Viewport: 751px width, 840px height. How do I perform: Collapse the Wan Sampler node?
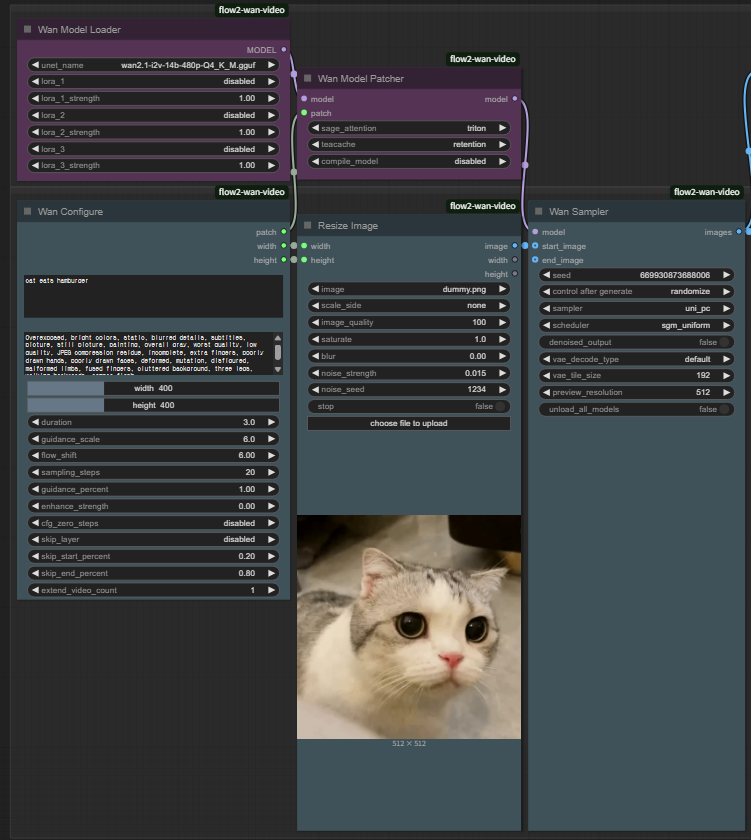tap(538, 212)
